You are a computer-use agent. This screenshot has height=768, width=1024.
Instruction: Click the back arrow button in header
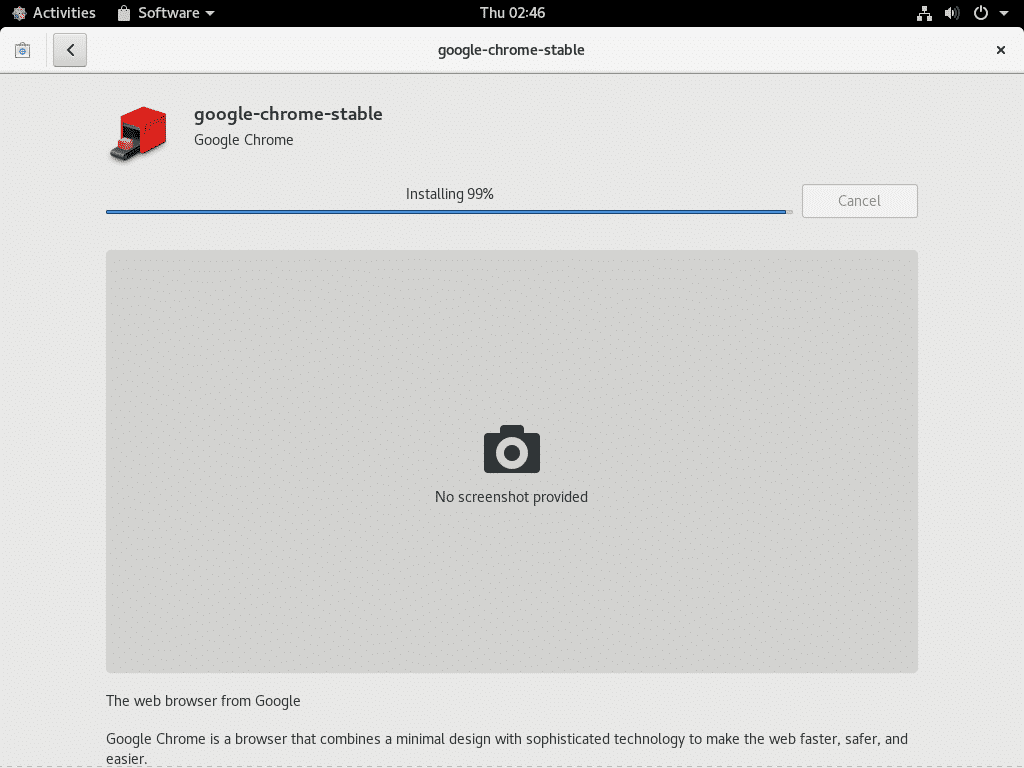point(70,50)
